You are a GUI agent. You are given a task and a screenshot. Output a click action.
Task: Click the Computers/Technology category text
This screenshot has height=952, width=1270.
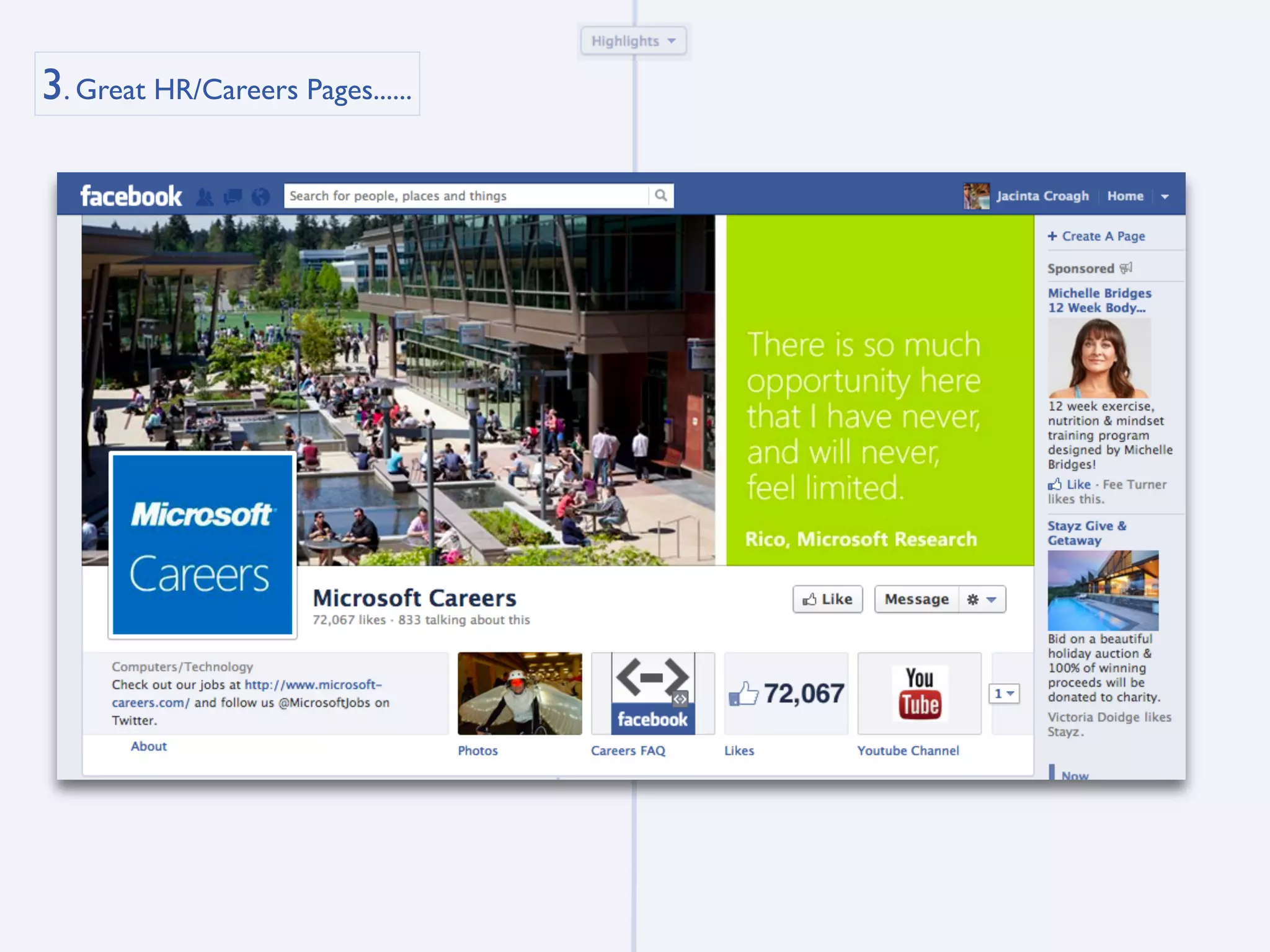pos(182,667)
